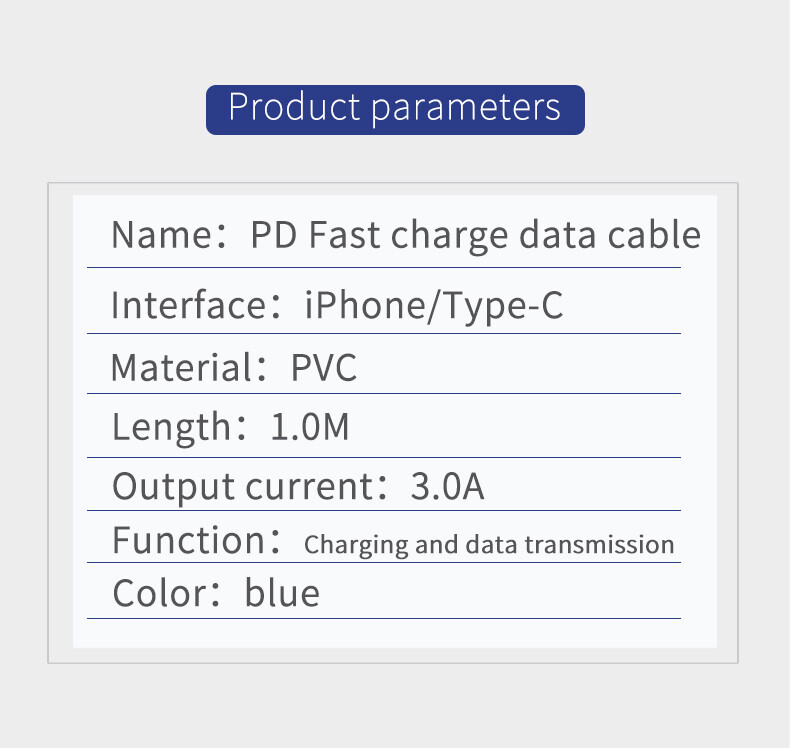Click the divider line under the Name row
This screenshot has height=748, width=790.
tap(384, 268)
